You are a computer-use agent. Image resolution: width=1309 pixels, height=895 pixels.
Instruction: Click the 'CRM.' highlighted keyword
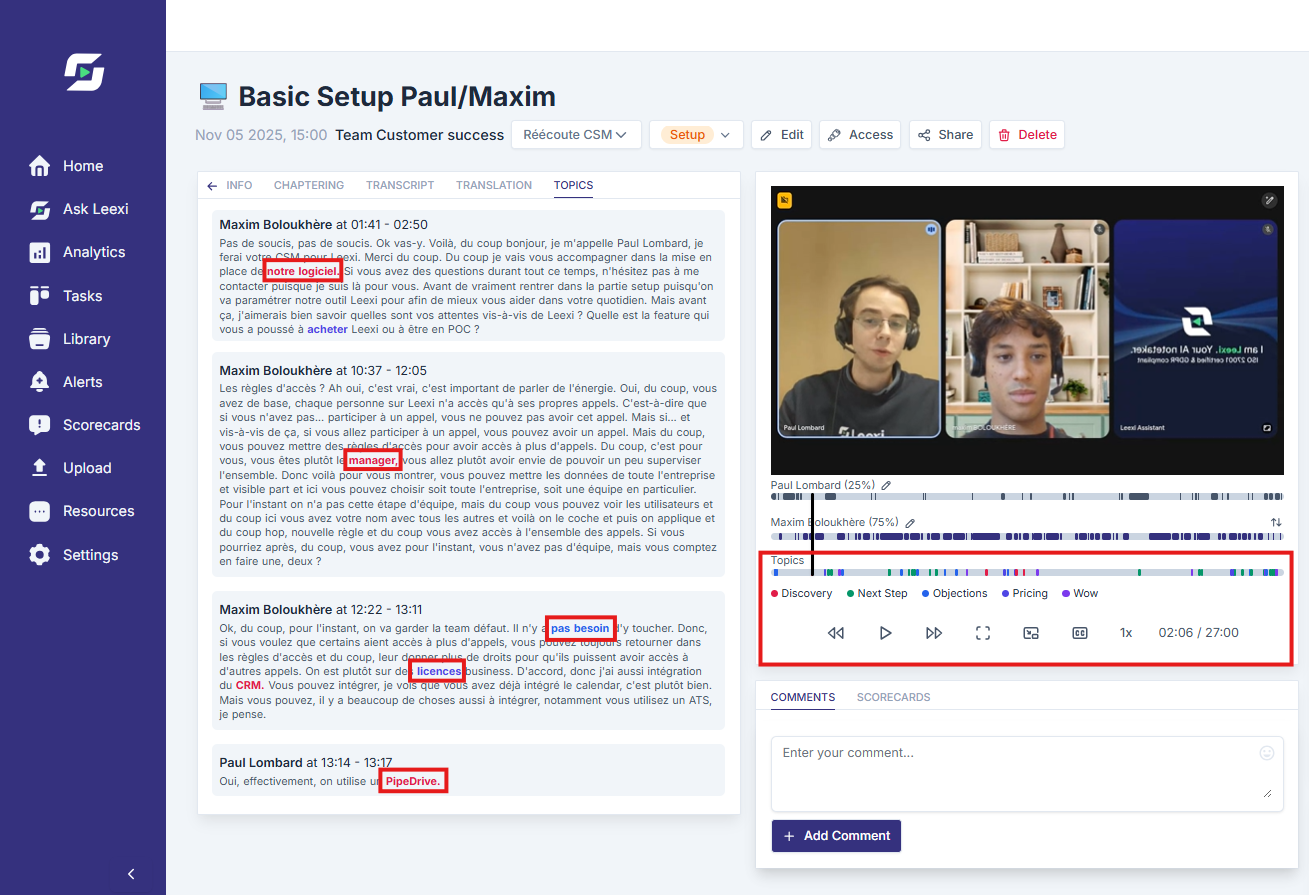point(250,686)
